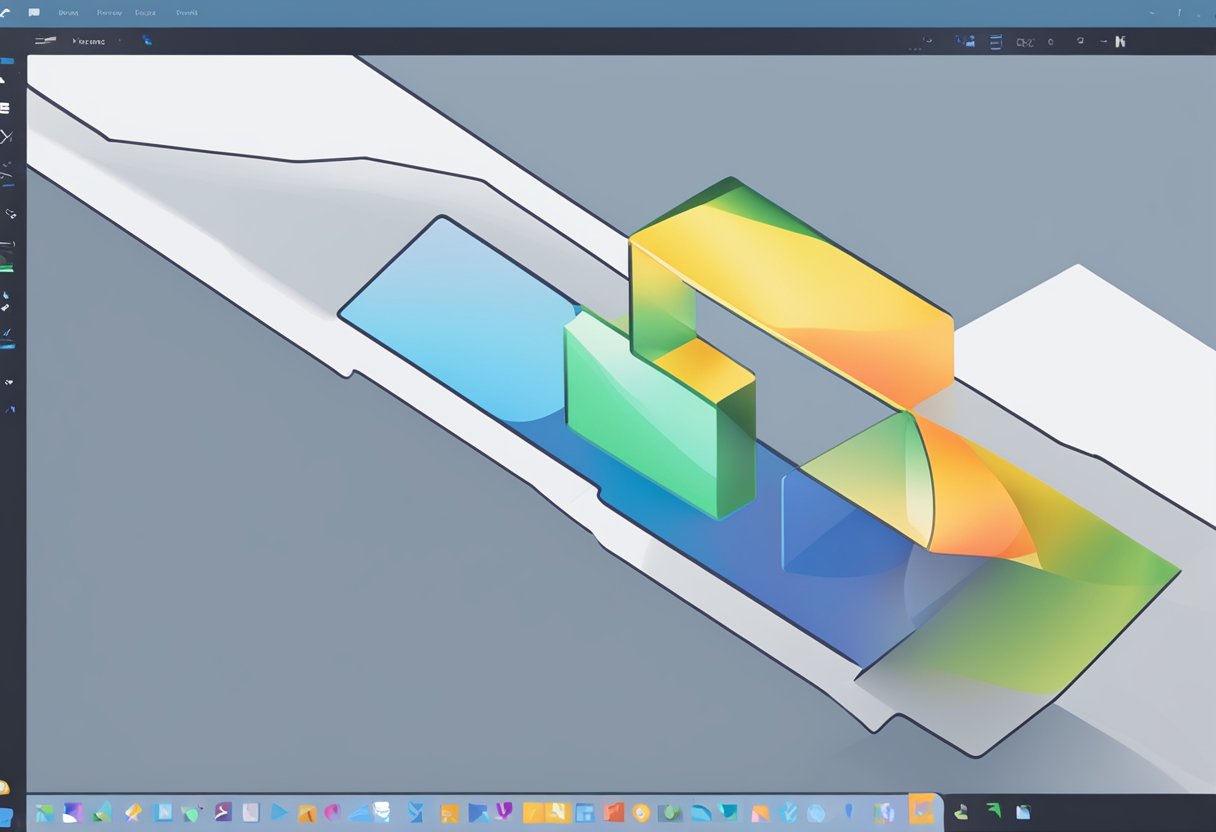Select the crossed-lines tool in the left sidebar

click(7, 137)
